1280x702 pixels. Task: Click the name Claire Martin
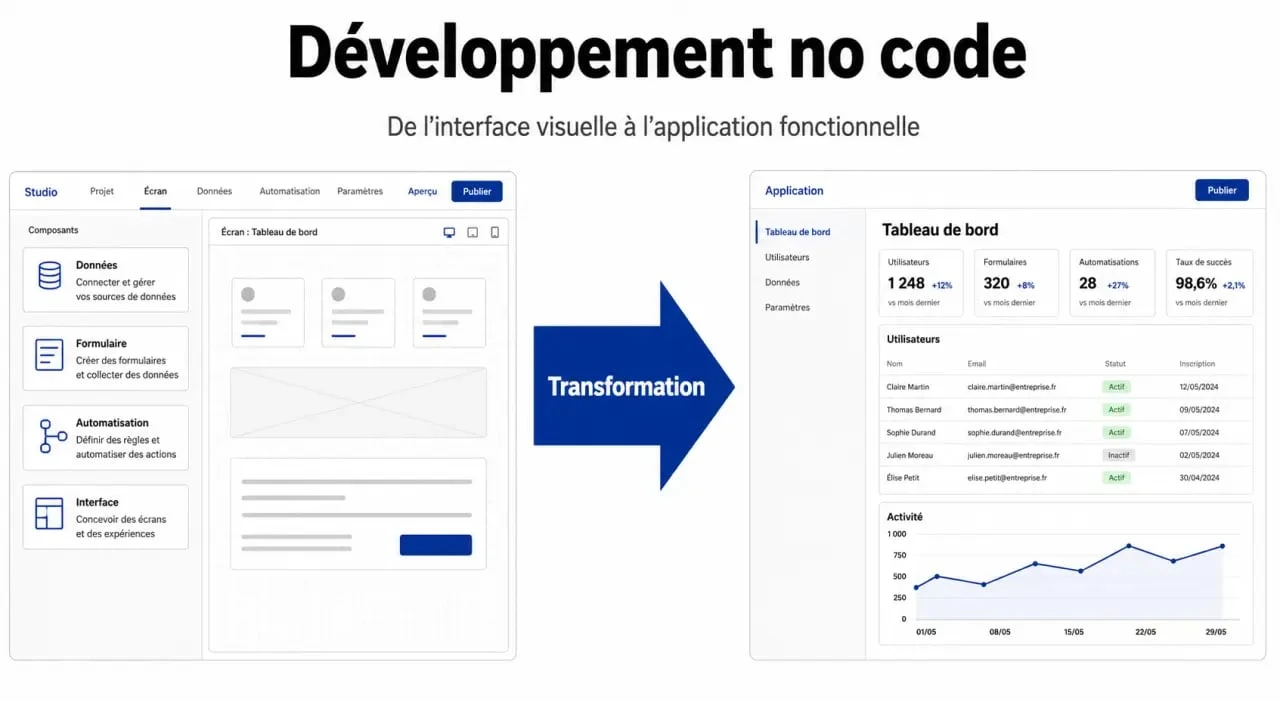coord(908,387)
